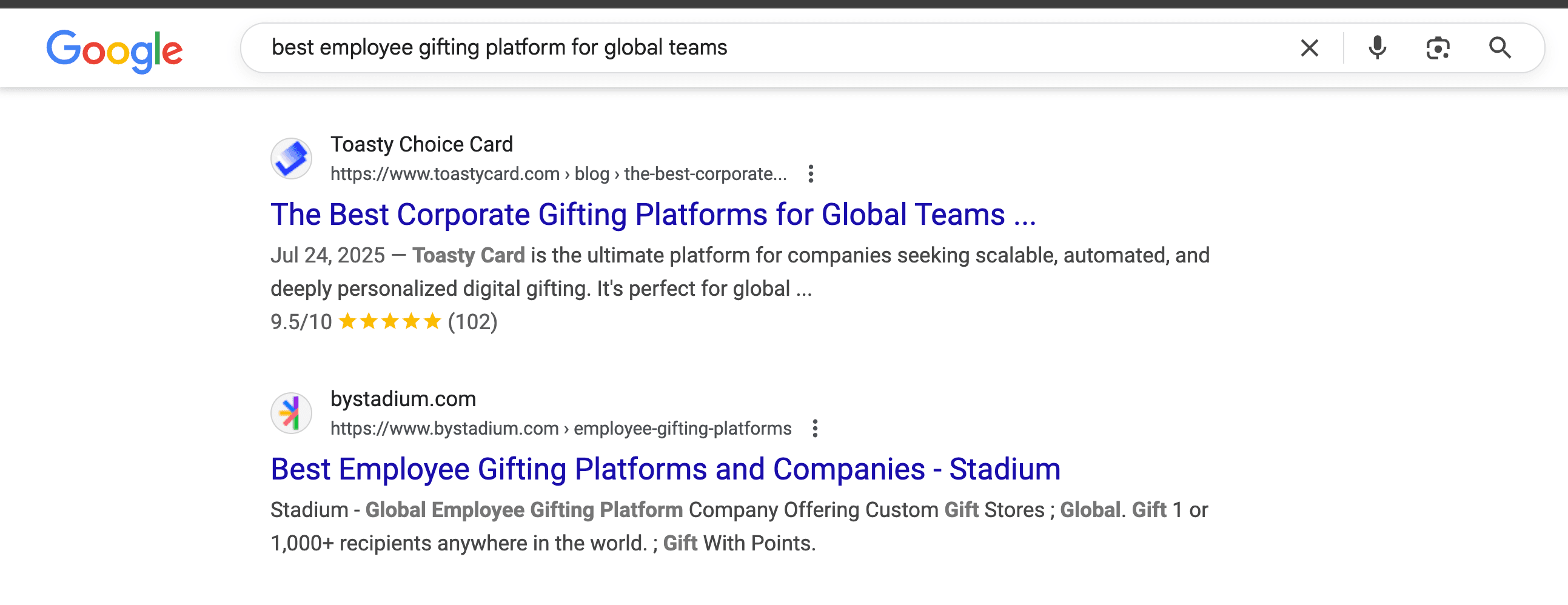This screenshot has width=1568, height=605.
Task: Click the star rating icons on Toasty result
Action: [x=389, y=321]
